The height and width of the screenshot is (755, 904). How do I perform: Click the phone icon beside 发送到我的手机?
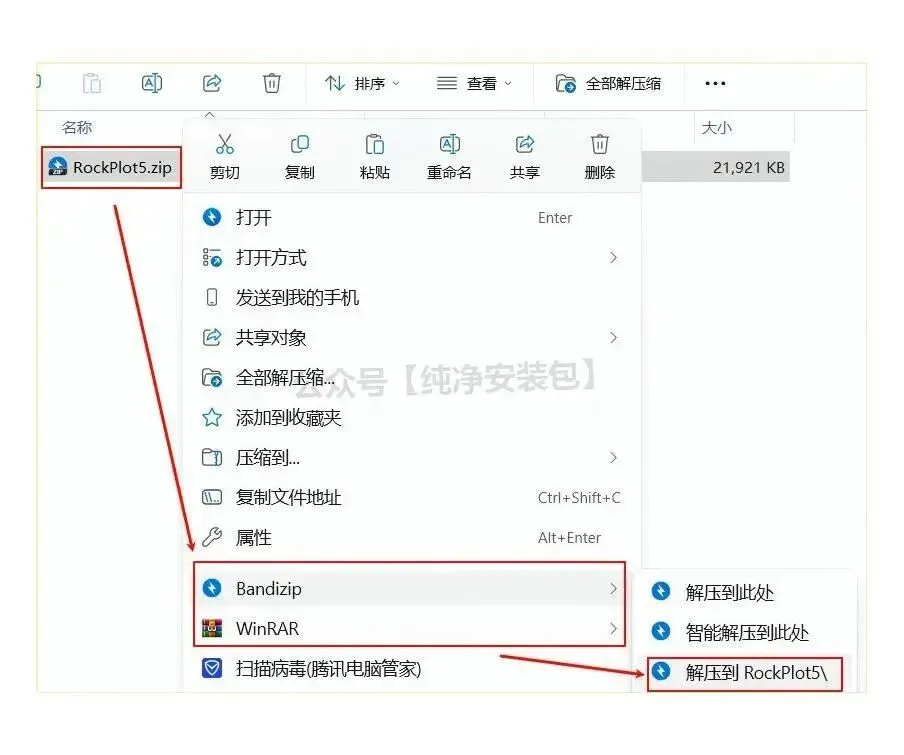212,297
